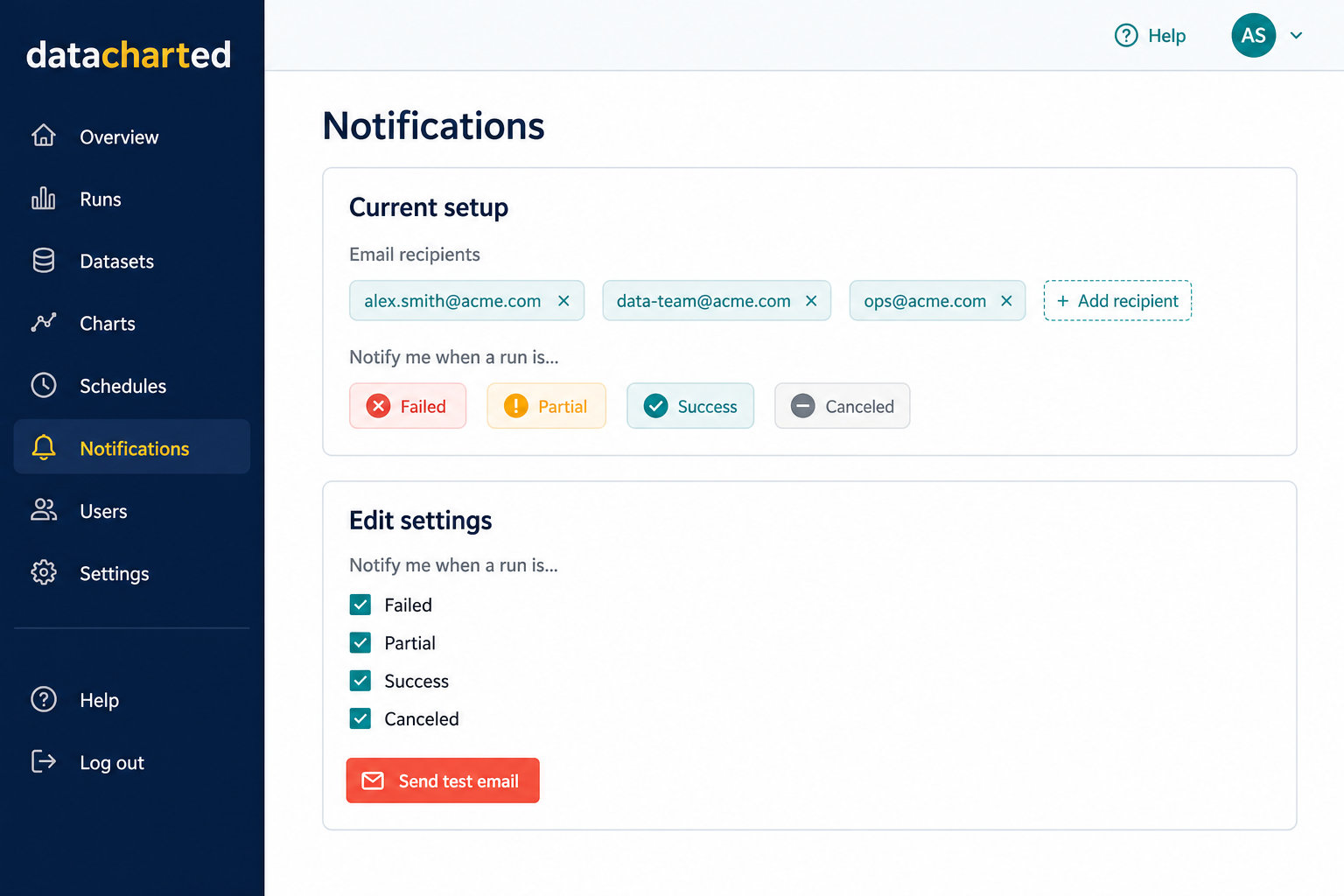Open the Schedules page
1344x896 pixels.
[122, 386]
